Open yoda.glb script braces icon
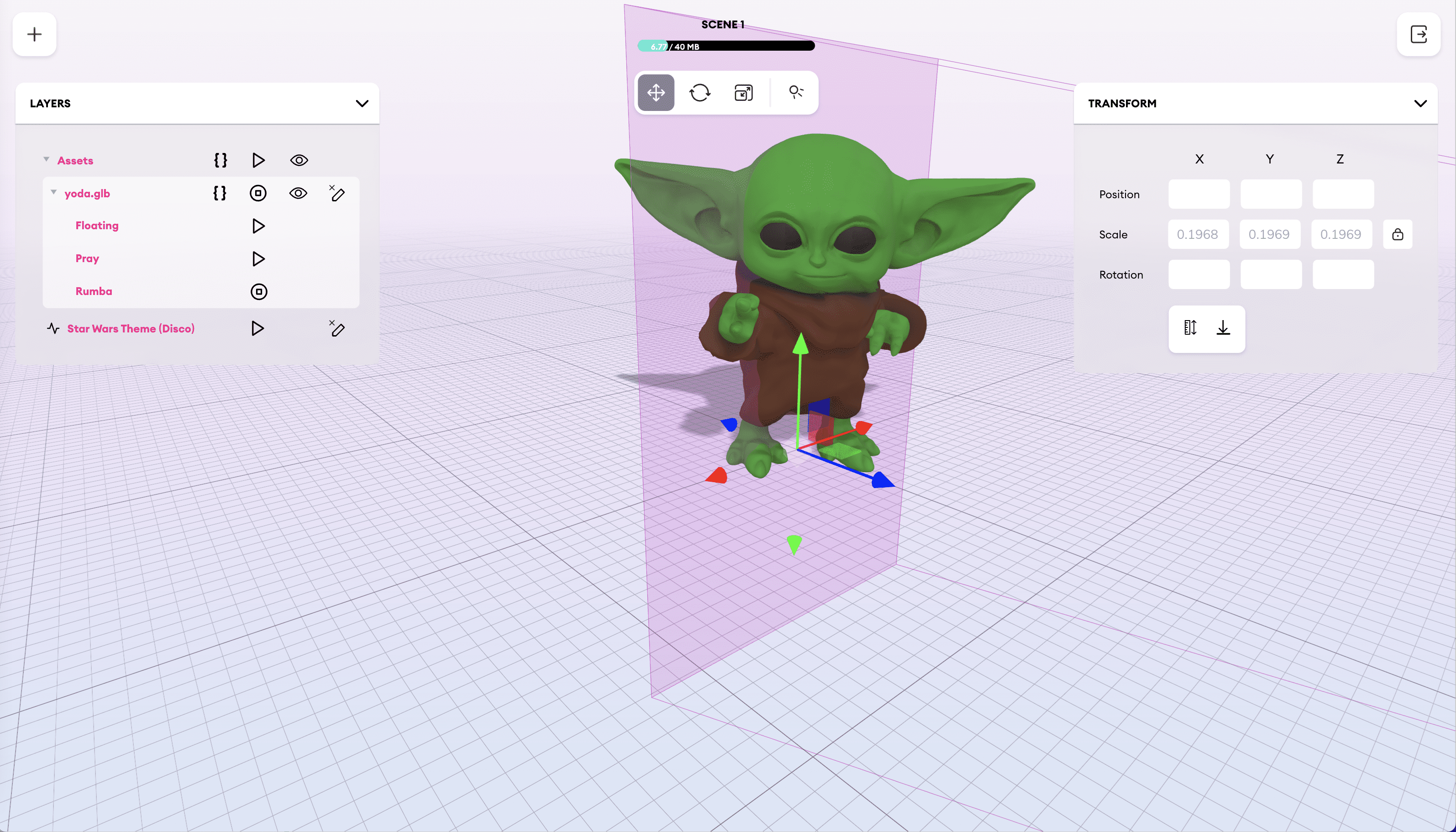The height and width of the screenshot is (832, 1456). click(220, 193)
